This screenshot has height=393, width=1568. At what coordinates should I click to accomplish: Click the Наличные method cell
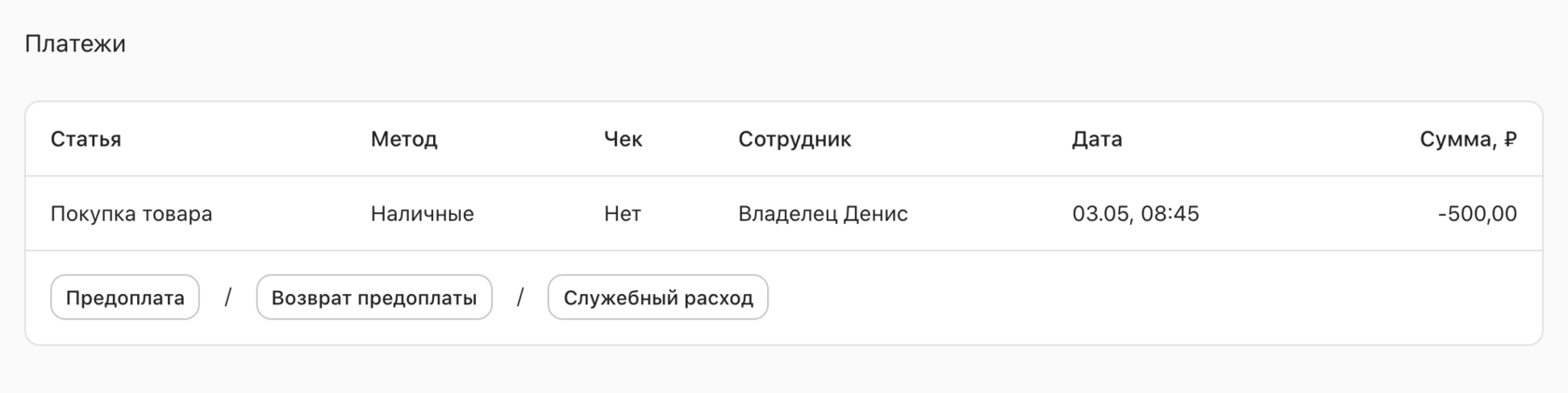point(423,214)
